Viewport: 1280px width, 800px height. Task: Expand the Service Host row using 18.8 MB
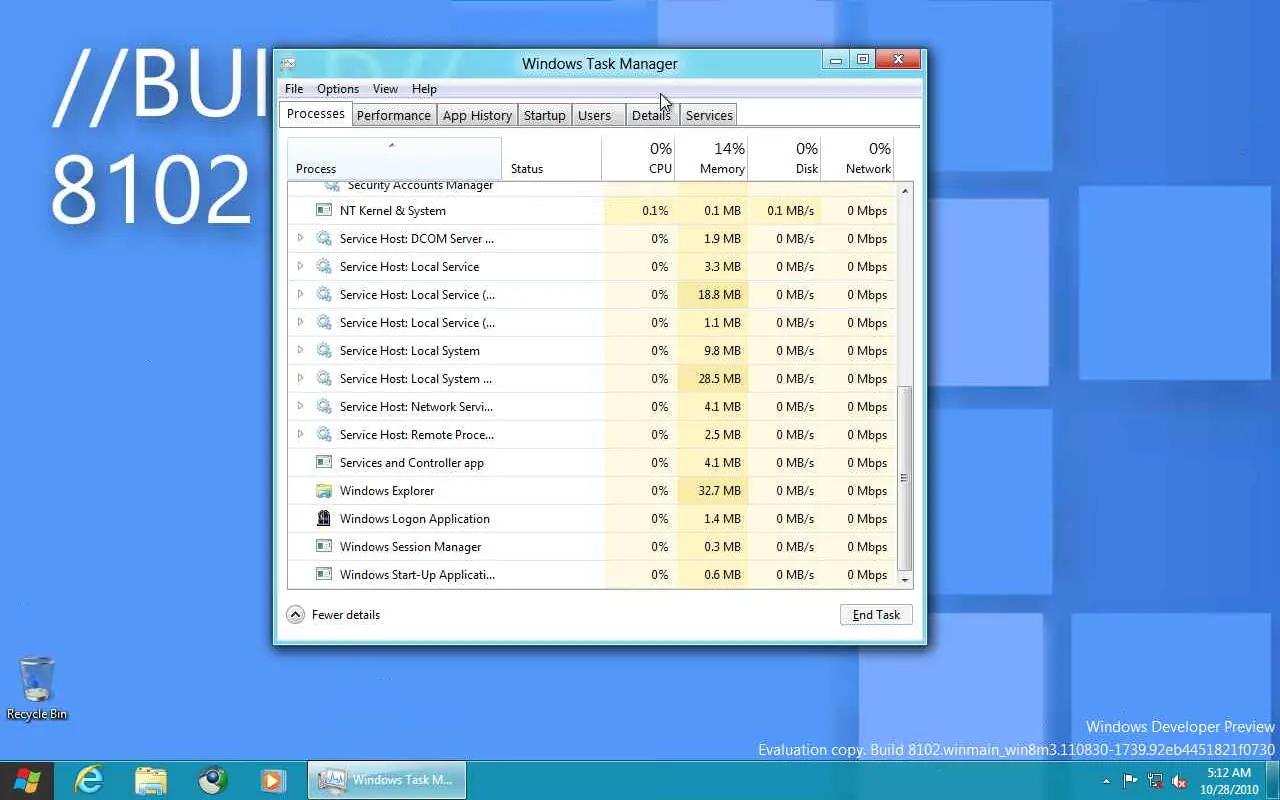tap(300, 294)
